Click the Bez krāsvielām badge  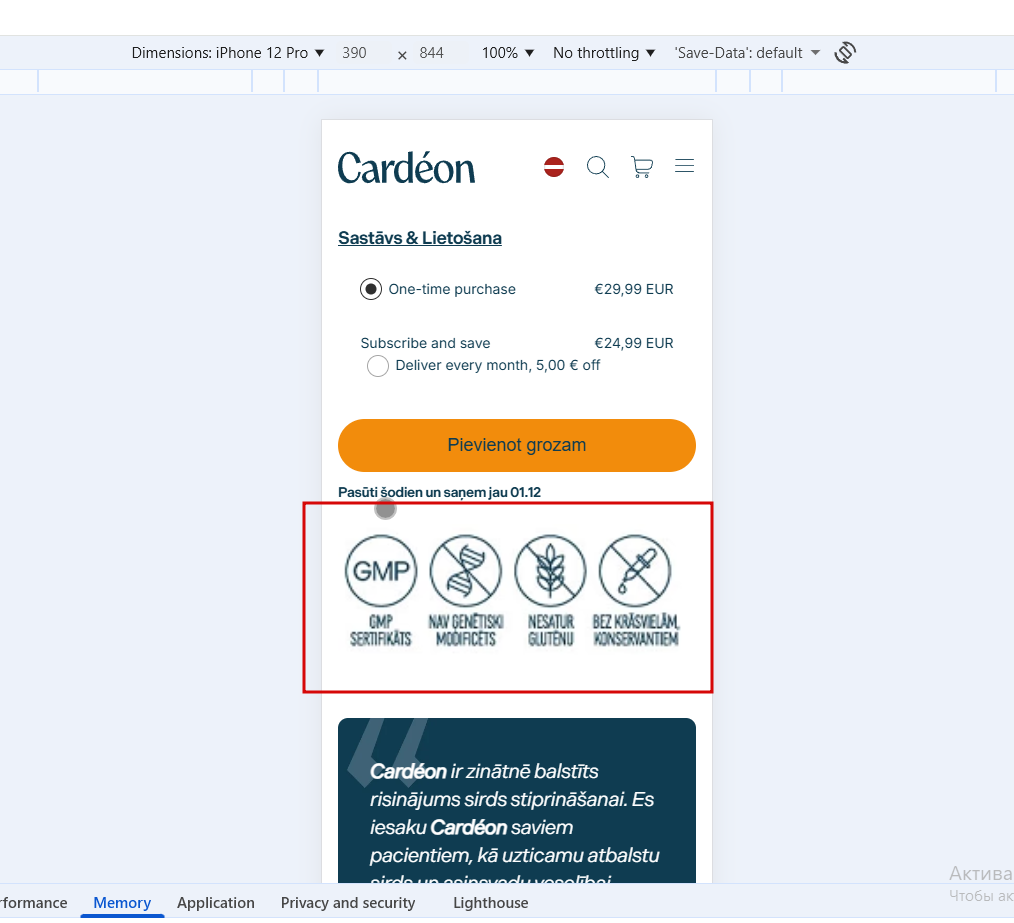636,591
